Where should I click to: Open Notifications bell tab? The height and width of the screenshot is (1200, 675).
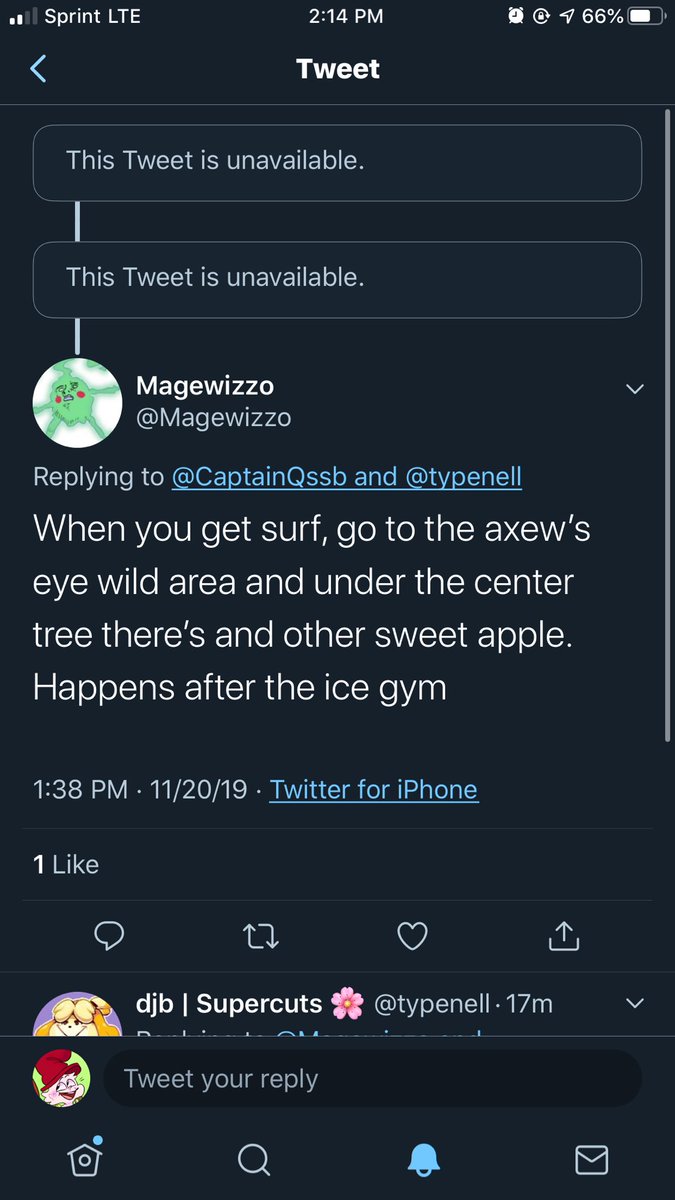pyautogui.click(x=424, y=1158)
